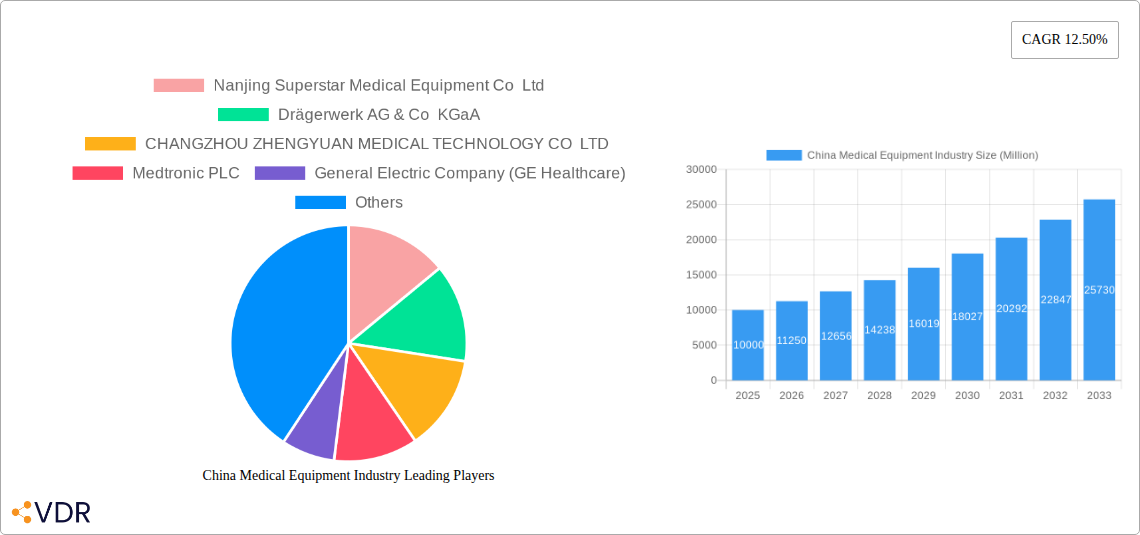Click the 2033 bar with value 25730
Screen dimensions: 1140x535
[1099, 290]
